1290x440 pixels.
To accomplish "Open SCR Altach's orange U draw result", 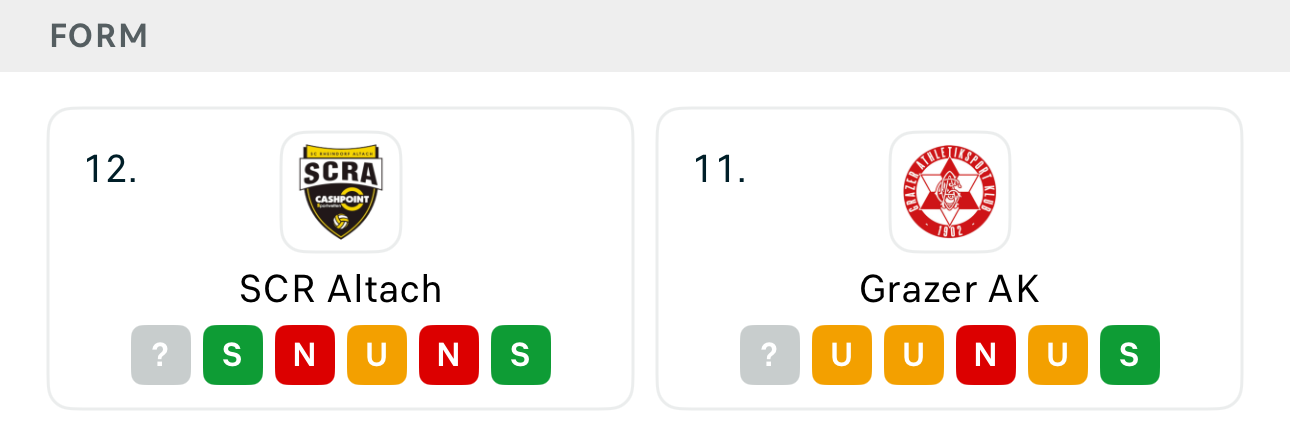I will pos(377,355).
